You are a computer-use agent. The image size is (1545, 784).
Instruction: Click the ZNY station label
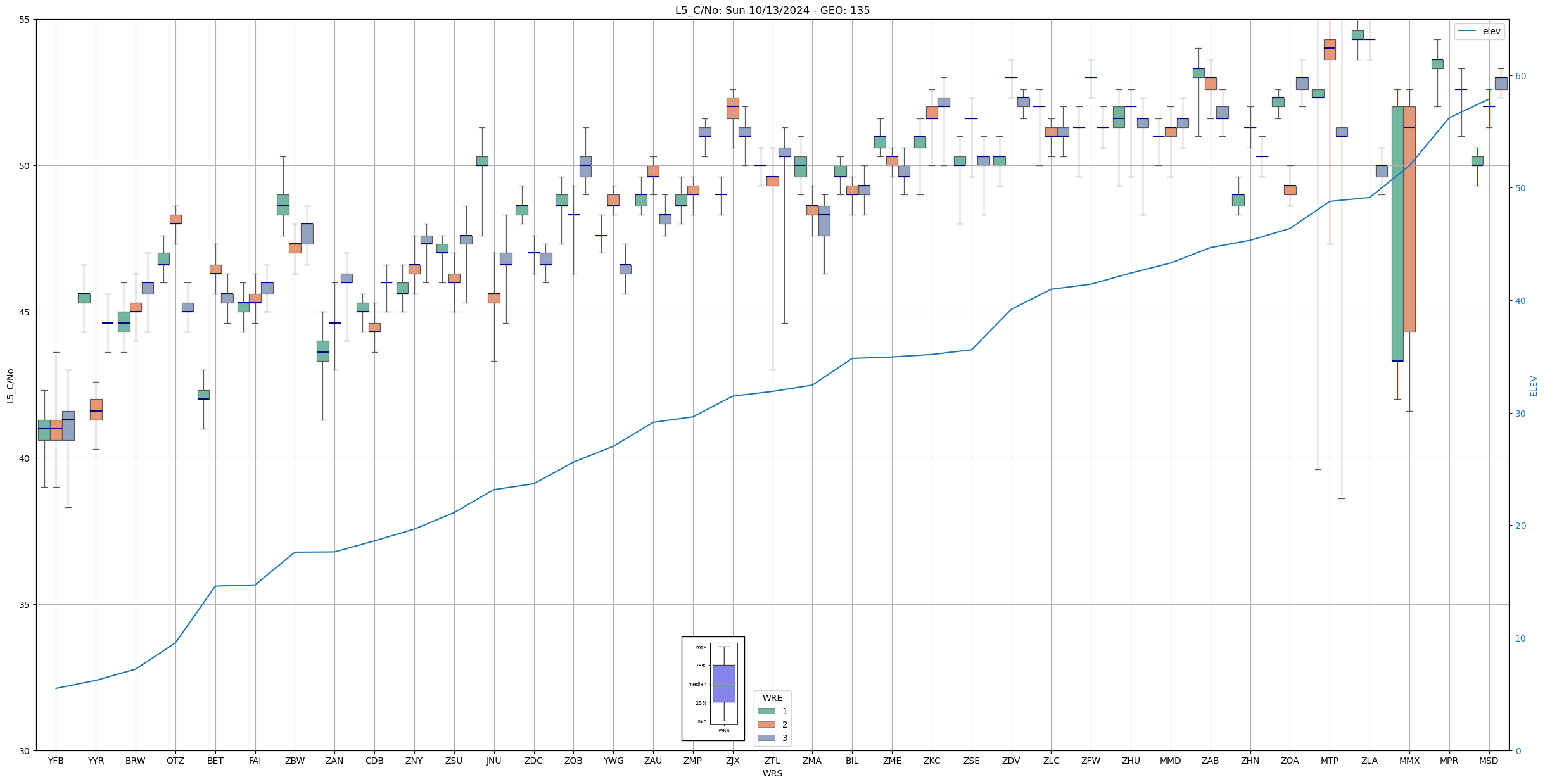[414, 761]
